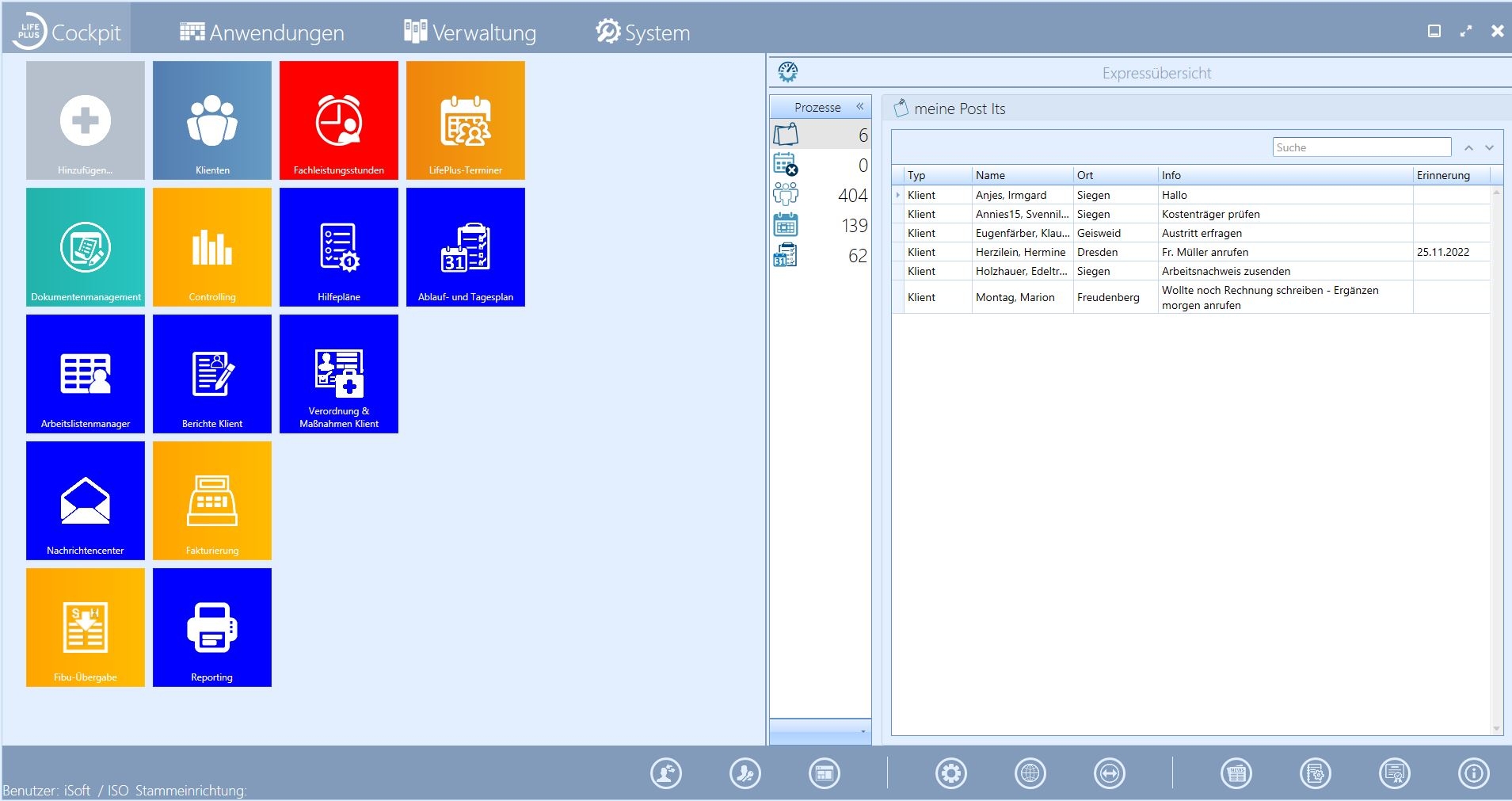
Task: Open the Fachleistungsstunden application
Action: pyautogui.click(x=339, y=120)
